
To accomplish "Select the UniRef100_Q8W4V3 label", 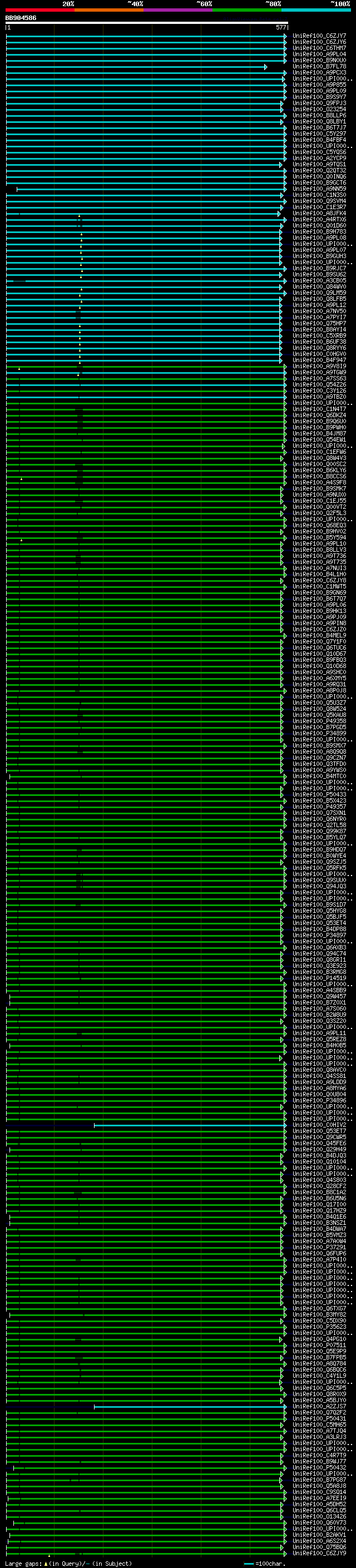I will pos(319,458).
